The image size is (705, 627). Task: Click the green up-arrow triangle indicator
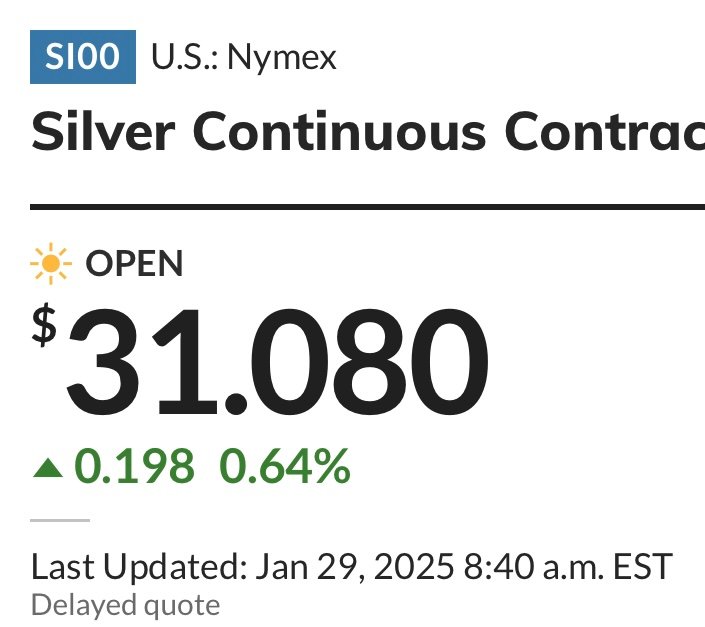48,468
